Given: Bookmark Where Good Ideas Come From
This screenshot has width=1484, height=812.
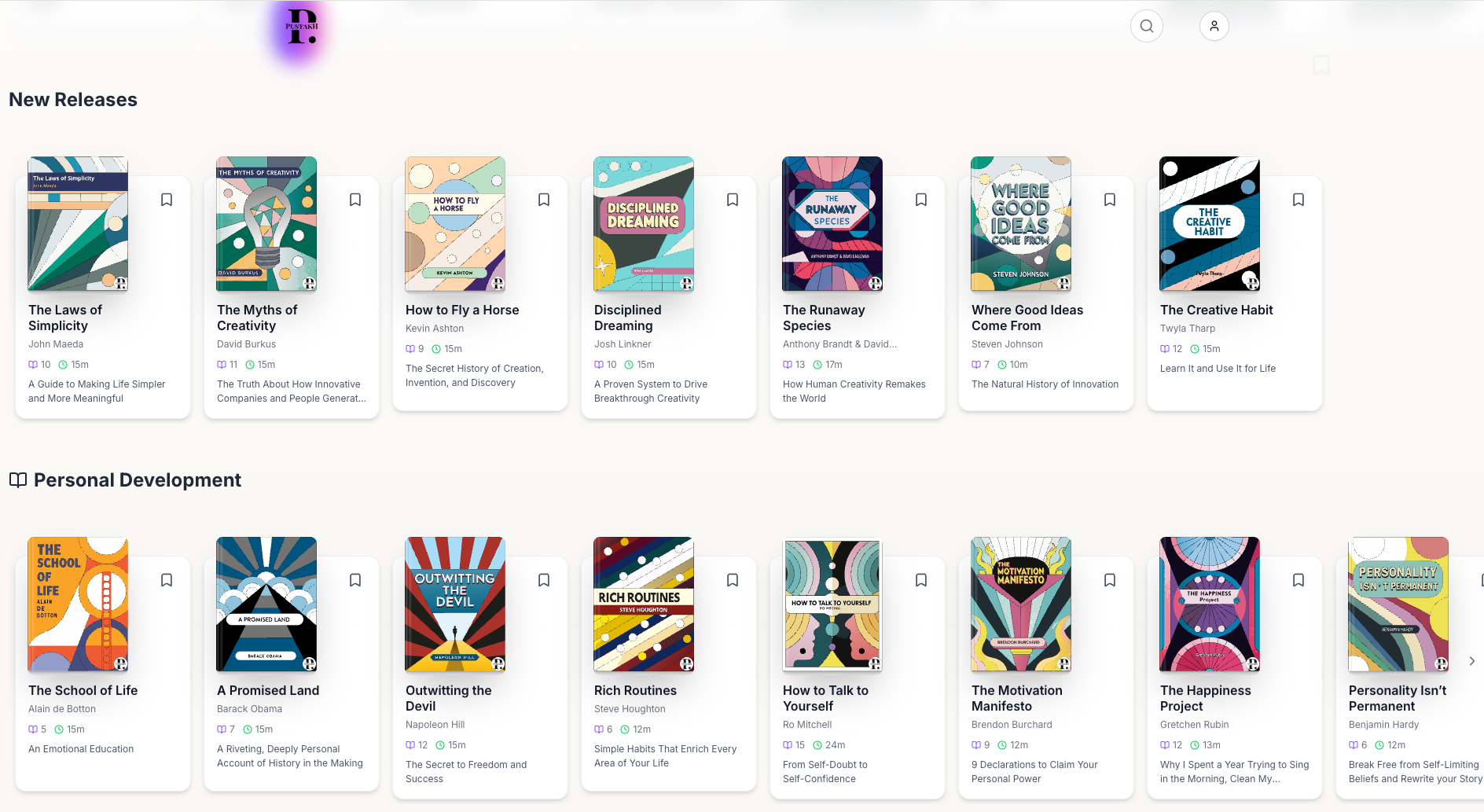Looking at the screenshot, I should 1110,200.
